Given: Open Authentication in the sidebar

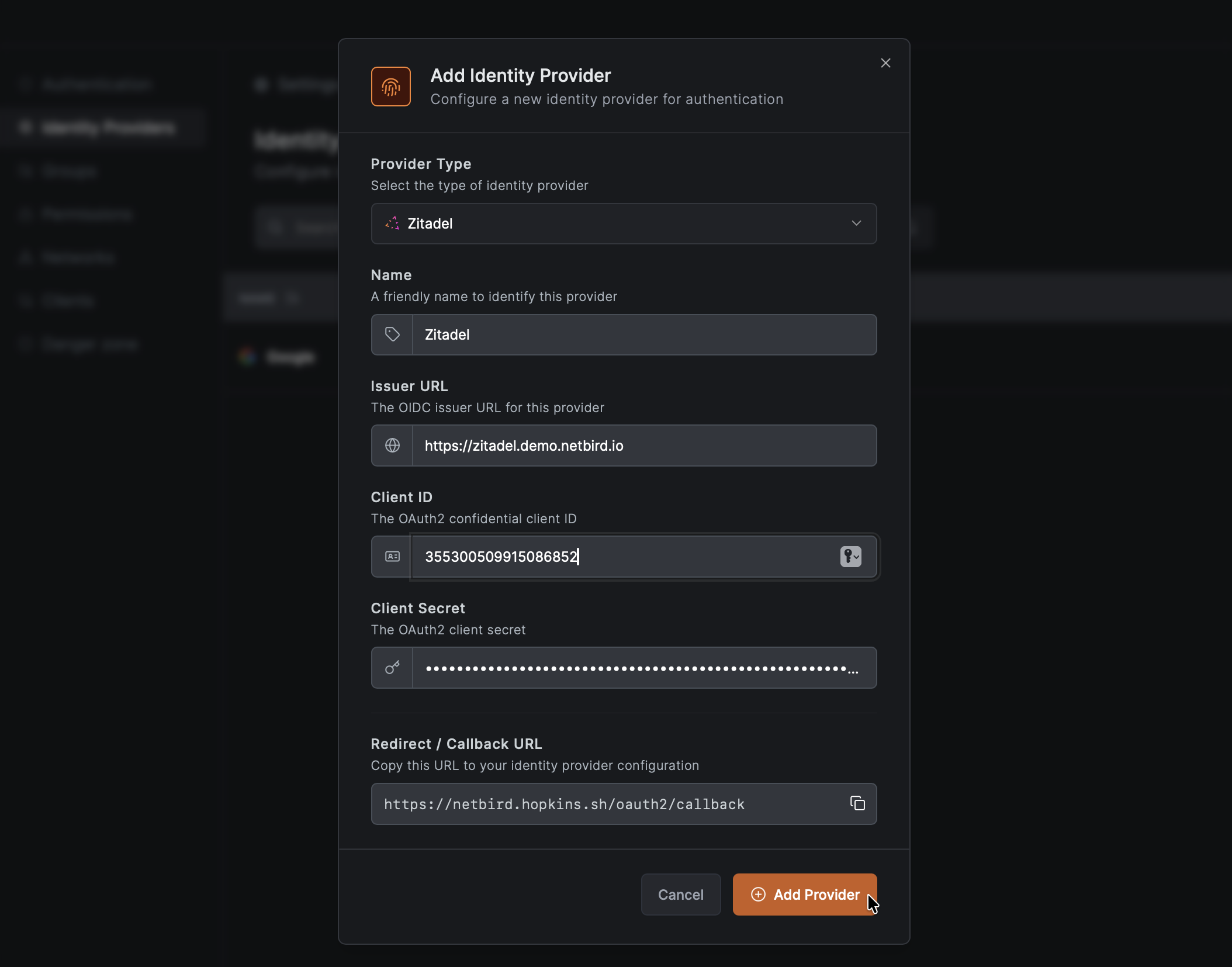Looking at the screenshot, I should coord(97,85).
